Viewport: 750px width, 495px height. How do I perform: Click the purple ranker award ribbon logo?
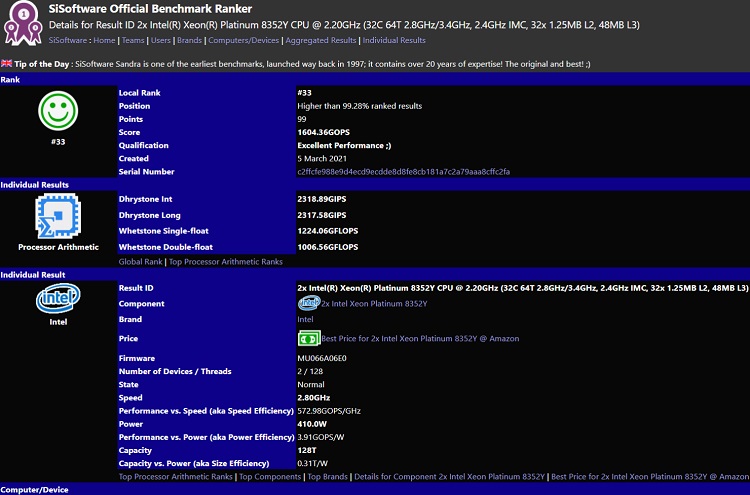tap(22, 23)
